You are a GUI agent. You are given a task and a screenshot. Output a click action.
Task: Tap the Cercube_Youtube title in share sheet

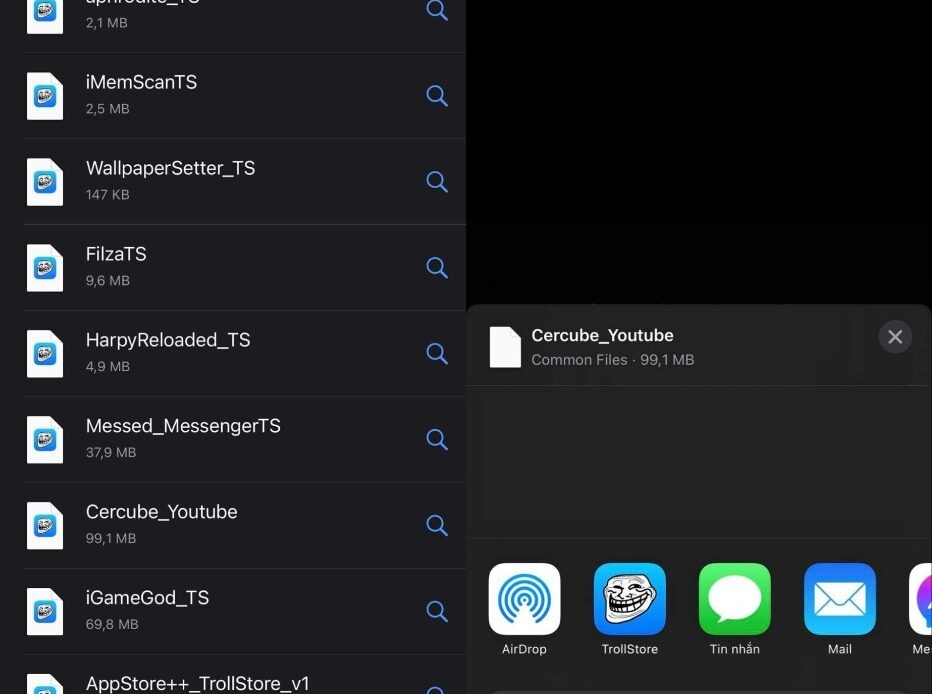click(x=602, y=335)
